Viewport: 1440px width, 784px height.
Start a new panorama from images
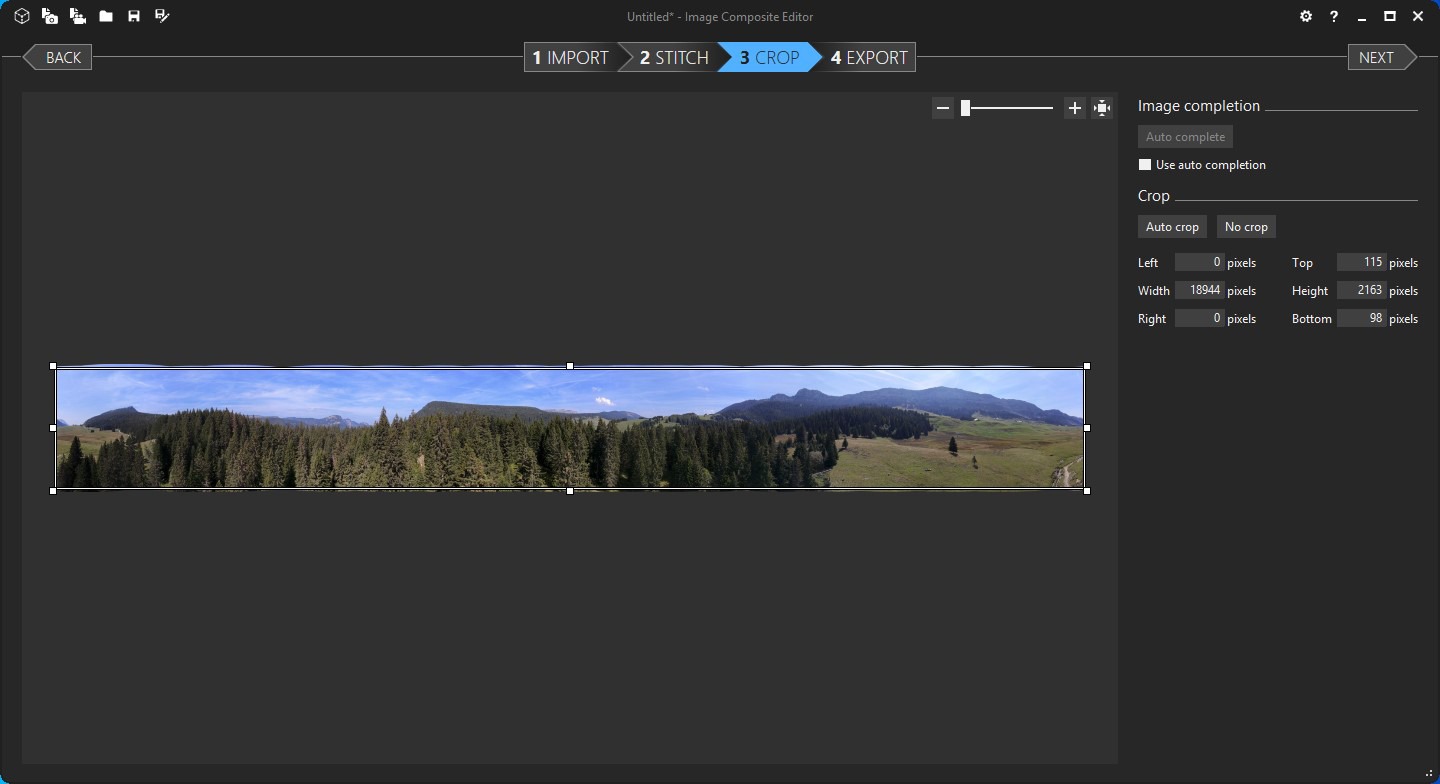pyautogui.click(x=49, y=17)
